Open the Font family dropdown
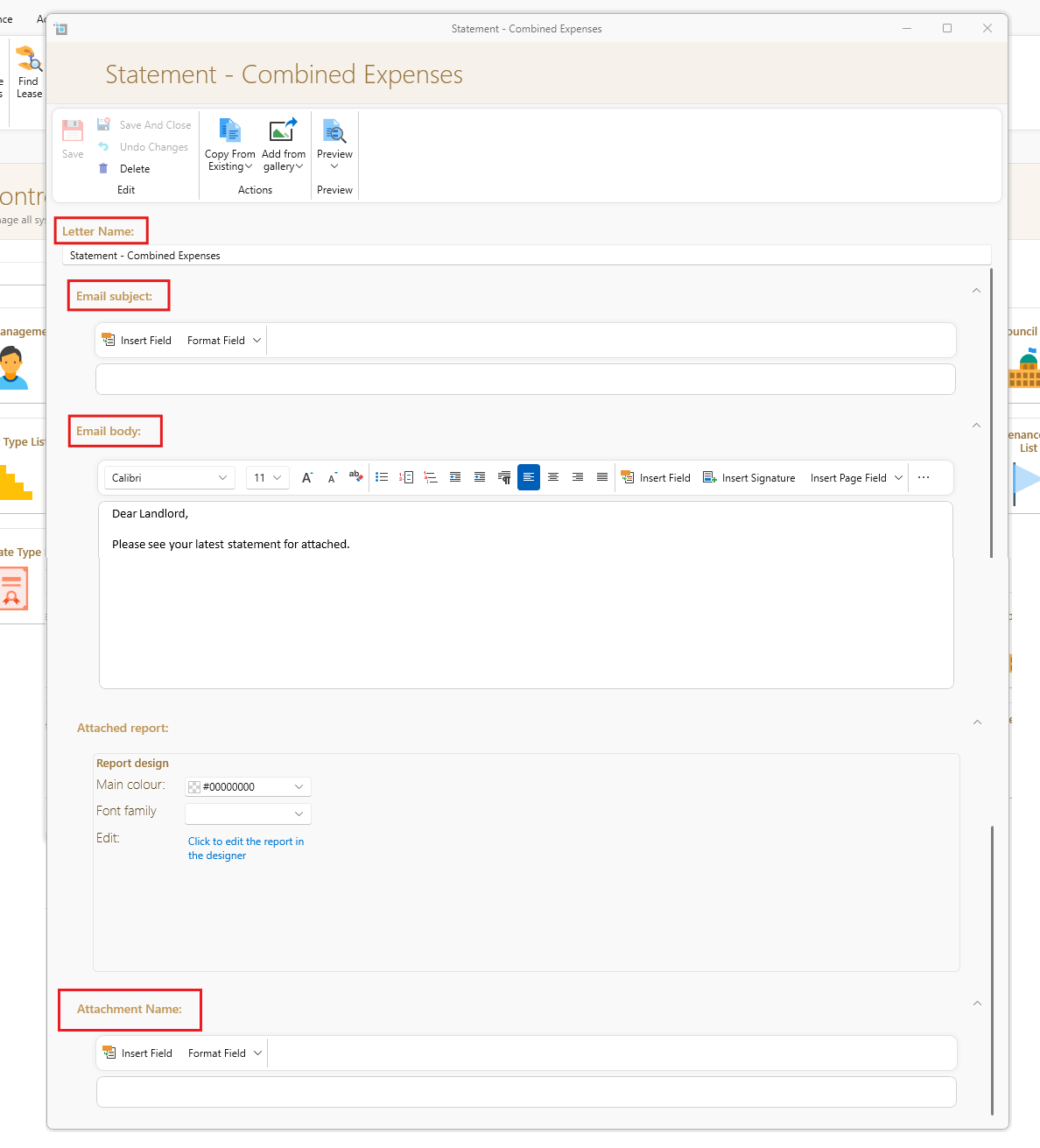This screenshot has width=1040, height=1148. point(248,813)
